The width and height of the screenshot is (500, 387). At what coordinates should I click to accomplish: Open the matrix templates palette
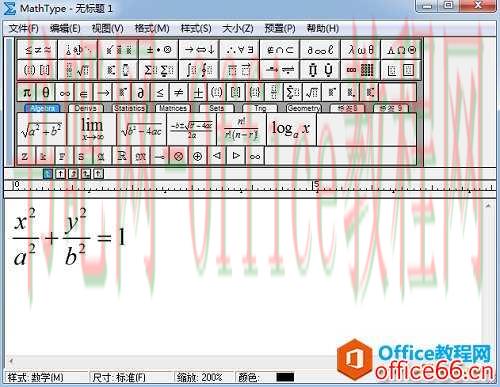[x=360, y=70]
